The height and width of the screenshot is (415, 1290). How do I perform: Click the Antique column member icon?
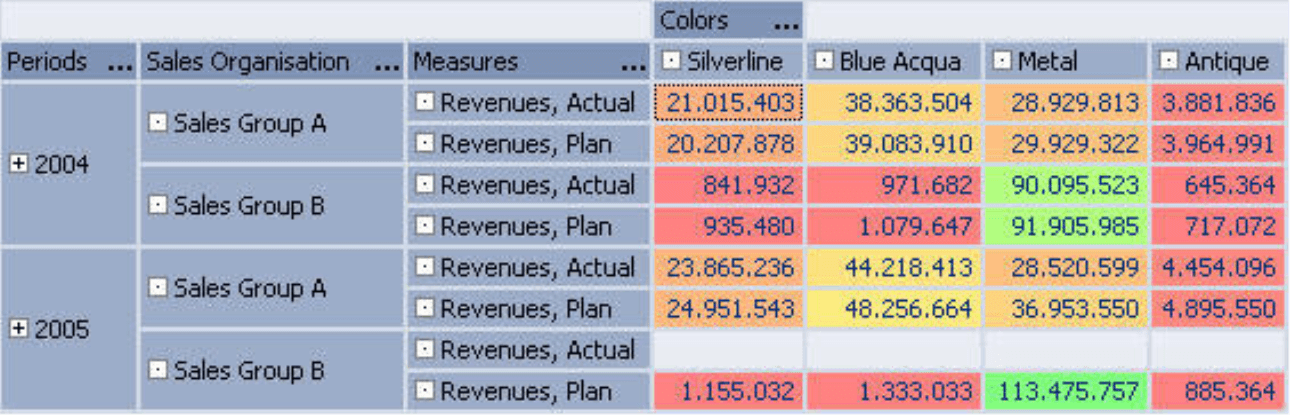1169,62
